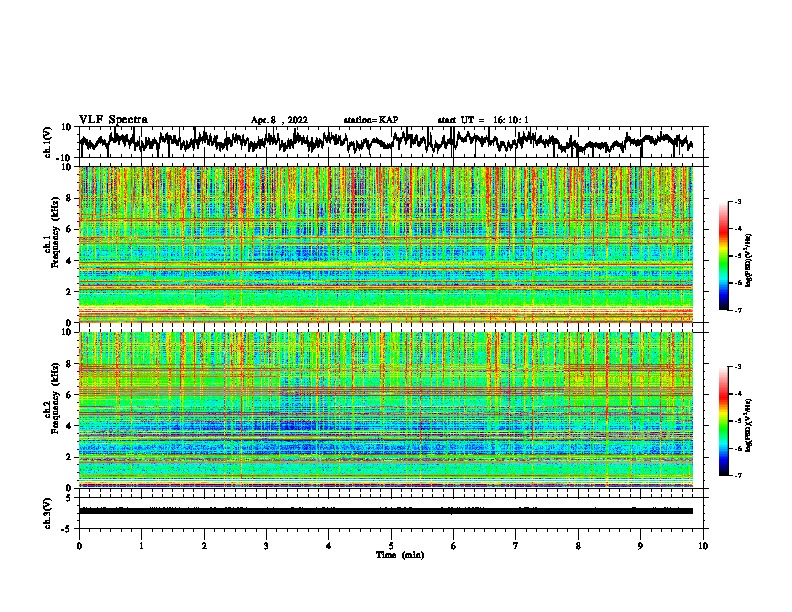
Task: Click the "-5" tick on ch.3(V) axis
Action: tap(68, 529)
